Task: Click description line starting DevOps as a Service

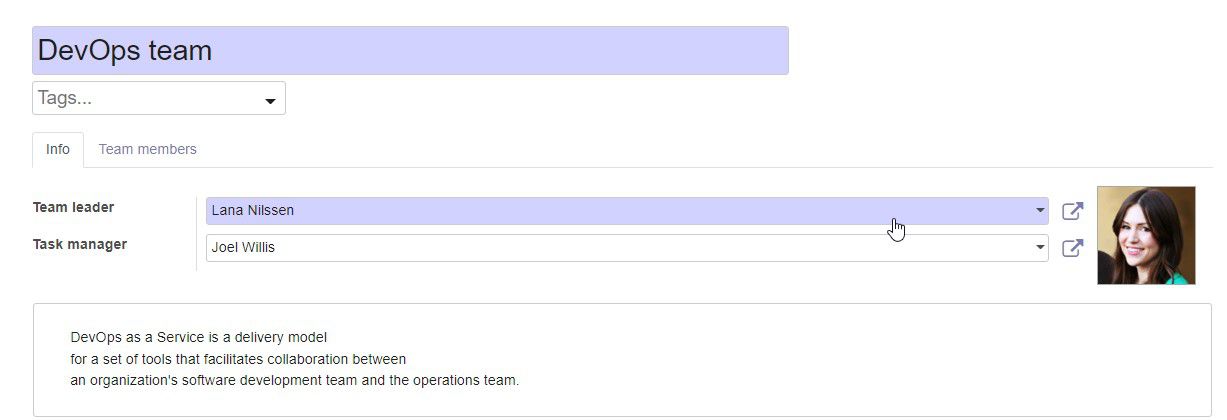Action: [198, 338]
